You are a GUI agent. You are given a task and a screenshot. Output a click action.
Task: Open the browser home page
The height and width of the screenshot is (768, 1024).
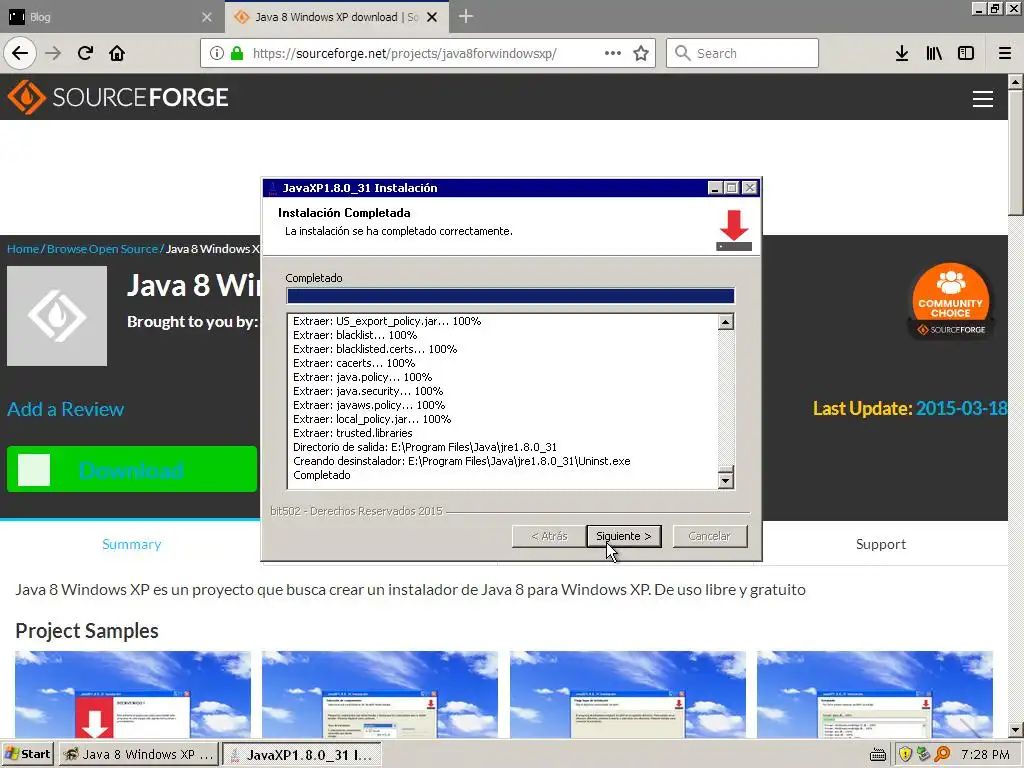point(117,54)
